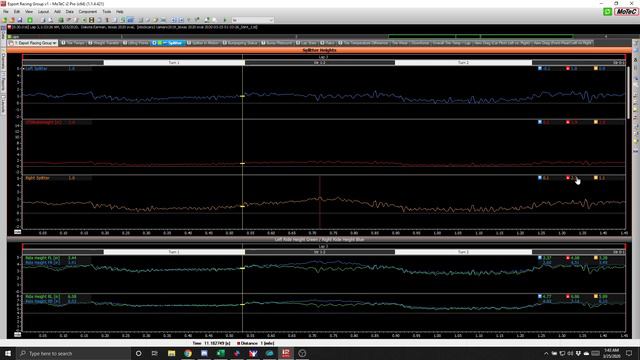The image size is (640, 360).
Task: Open the Tools menu
Action: pyautogui.click(x=107, y=11)
